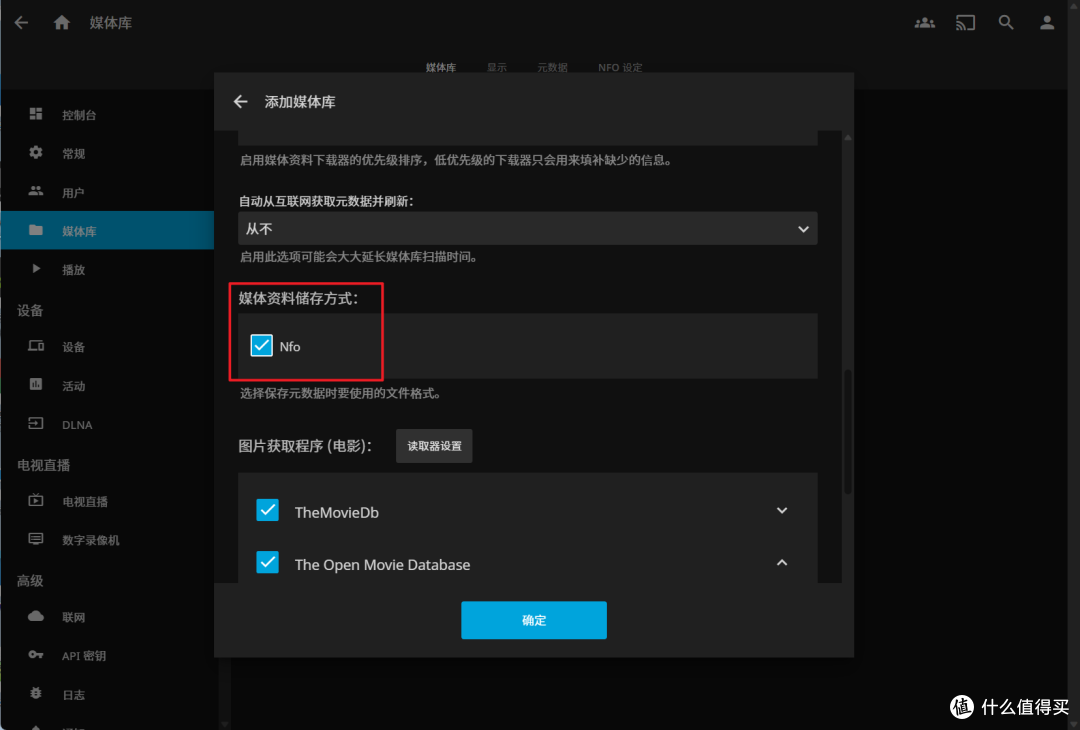Toggle the TheMovieDb image fetcher checkbox
Viewport: 1080px width, 730px height.
pyautogui.click(x=267, y=511)
